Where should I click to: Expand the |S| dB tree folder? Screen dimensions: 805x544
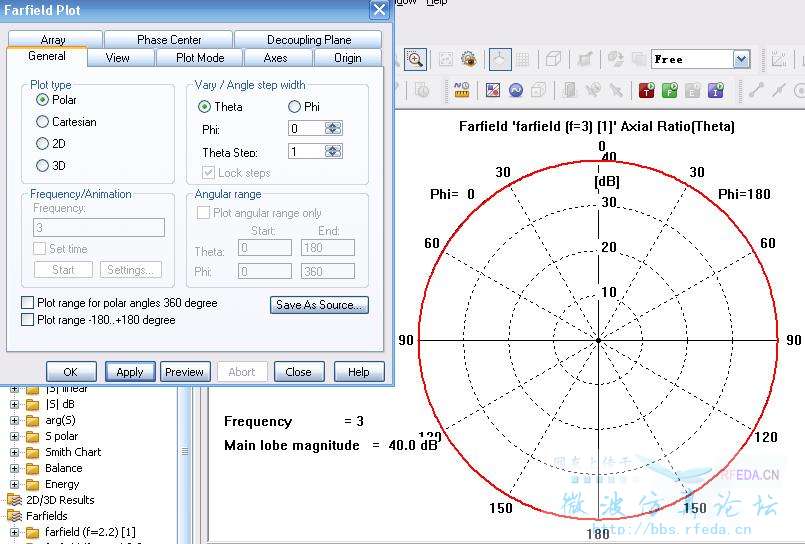tap(14, 404)
